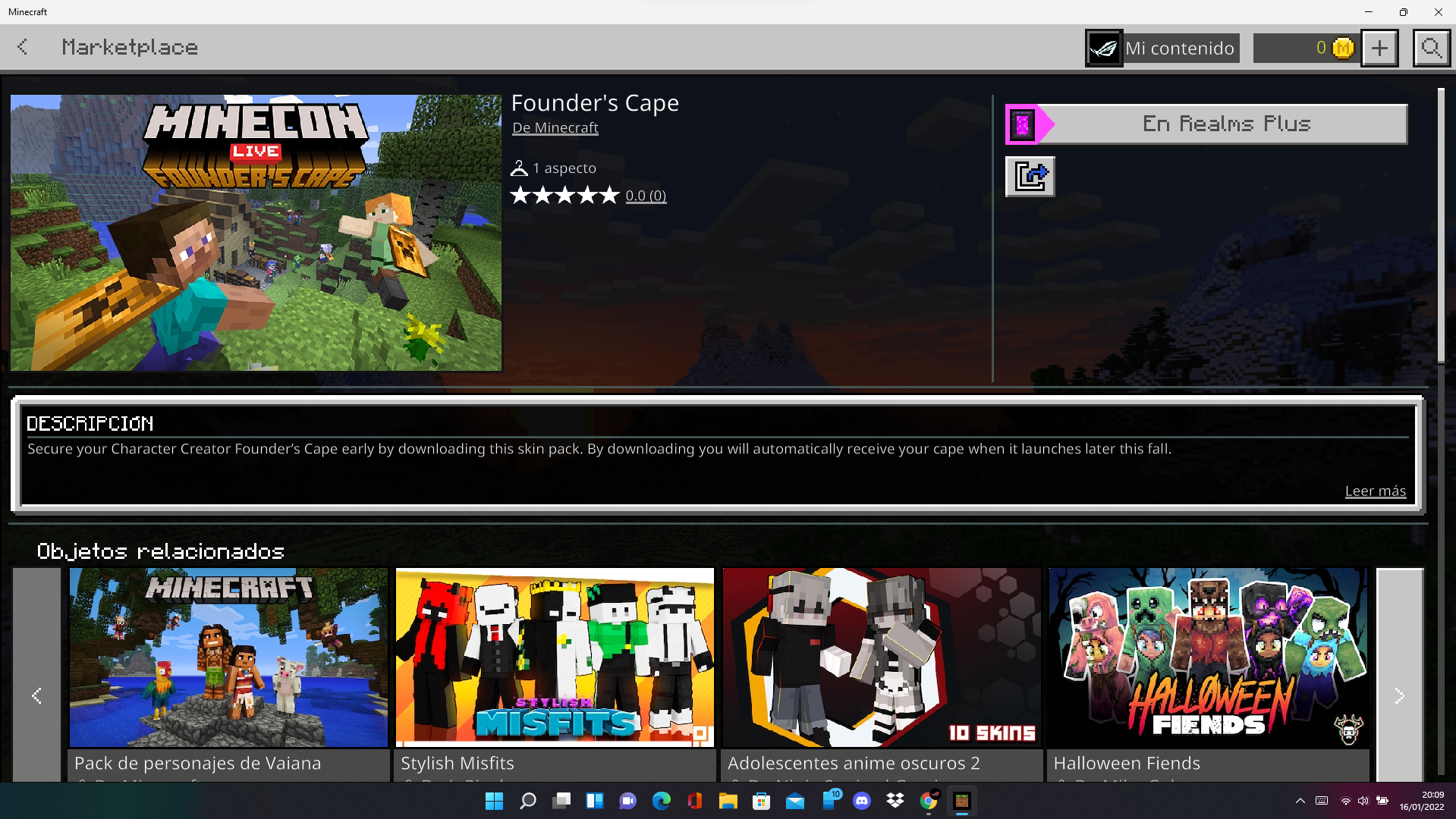
Task: Open the search magnifier in Marketplace header
Action: (1431, 49)
